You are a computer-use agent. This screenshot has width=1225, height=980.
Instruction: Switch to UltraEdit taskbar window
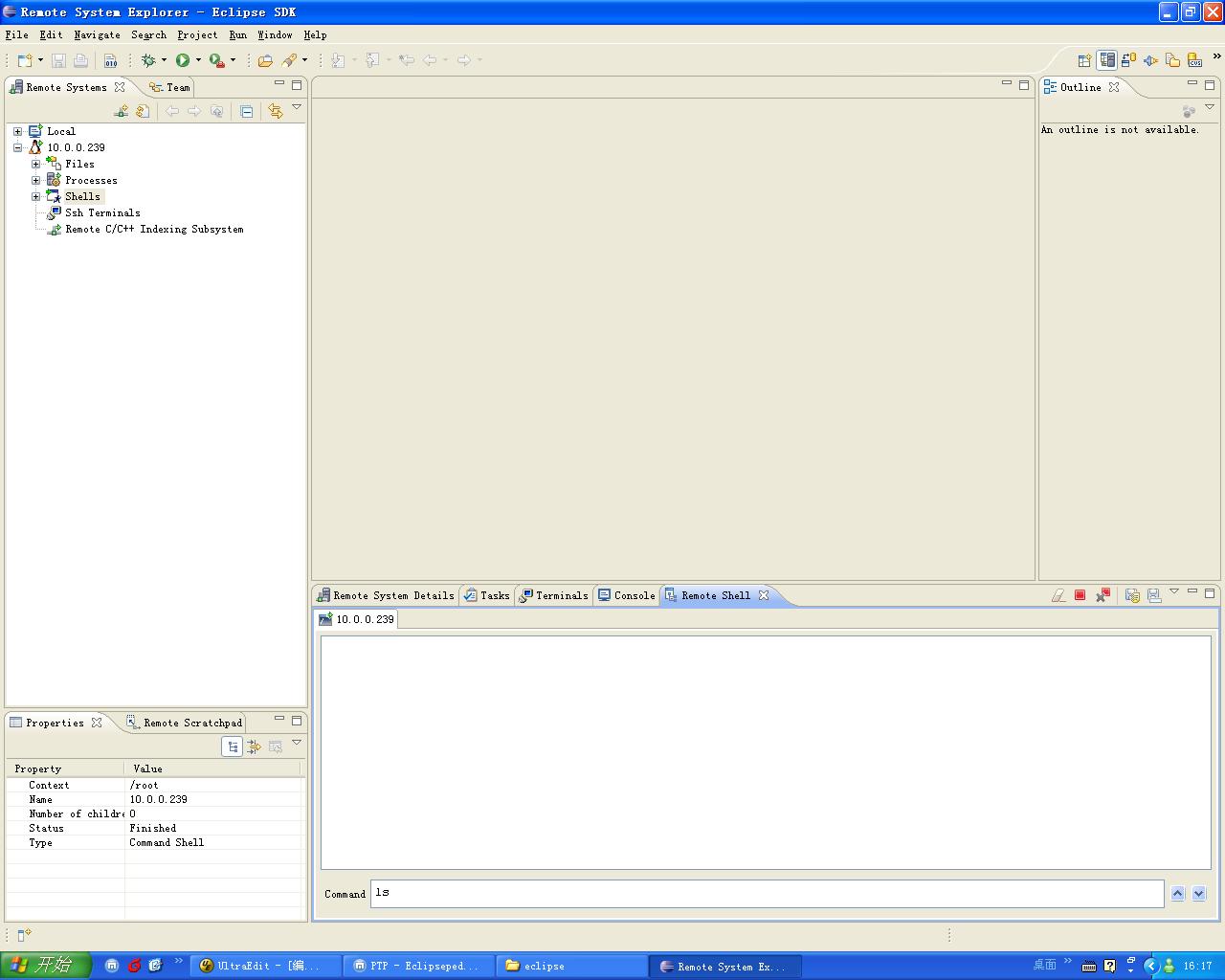(x=265, y=966)
